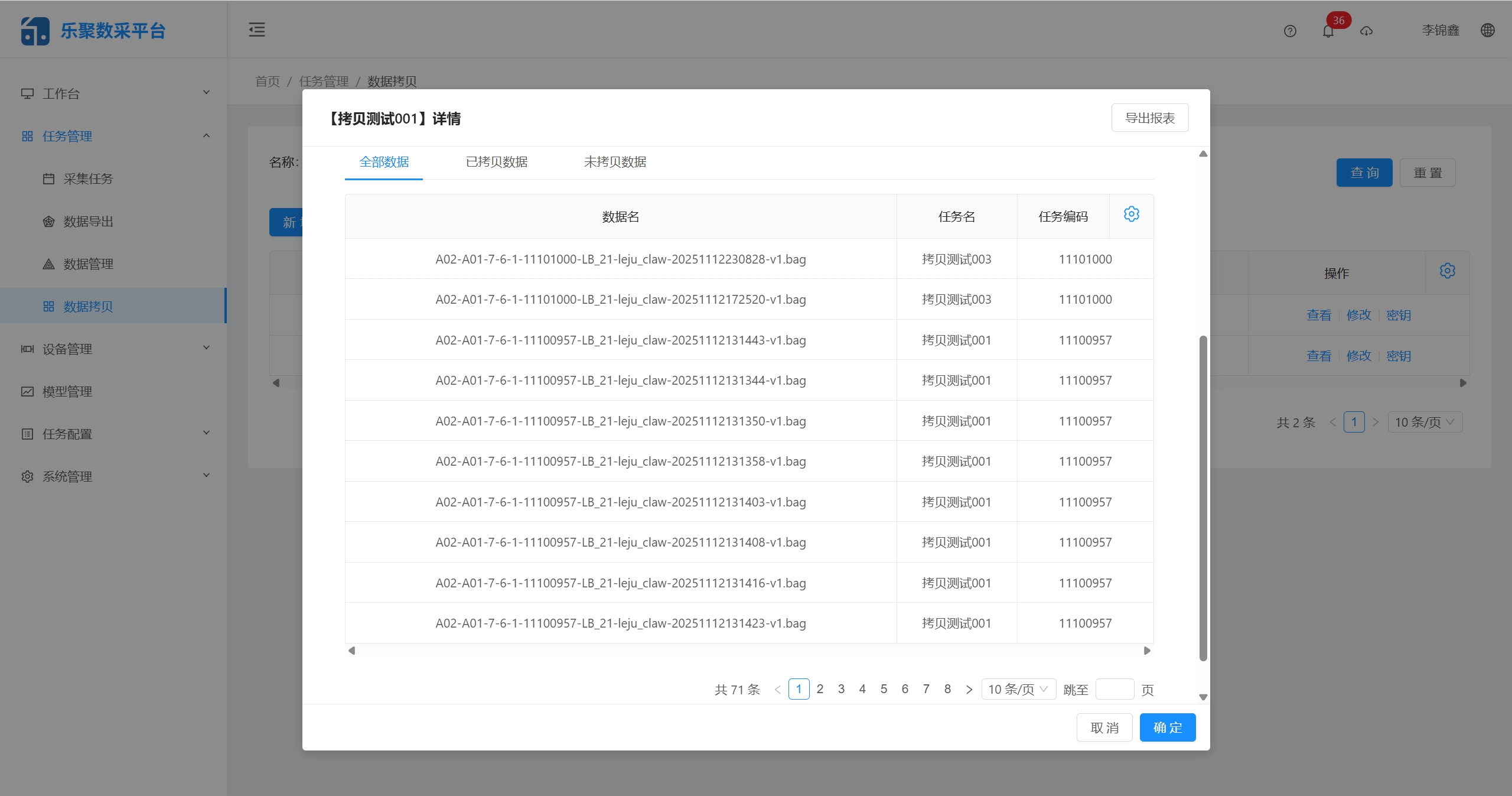The image size is (1512, 796).
Task: Click the 跳至 page number input field
Action: point(1114,689)
